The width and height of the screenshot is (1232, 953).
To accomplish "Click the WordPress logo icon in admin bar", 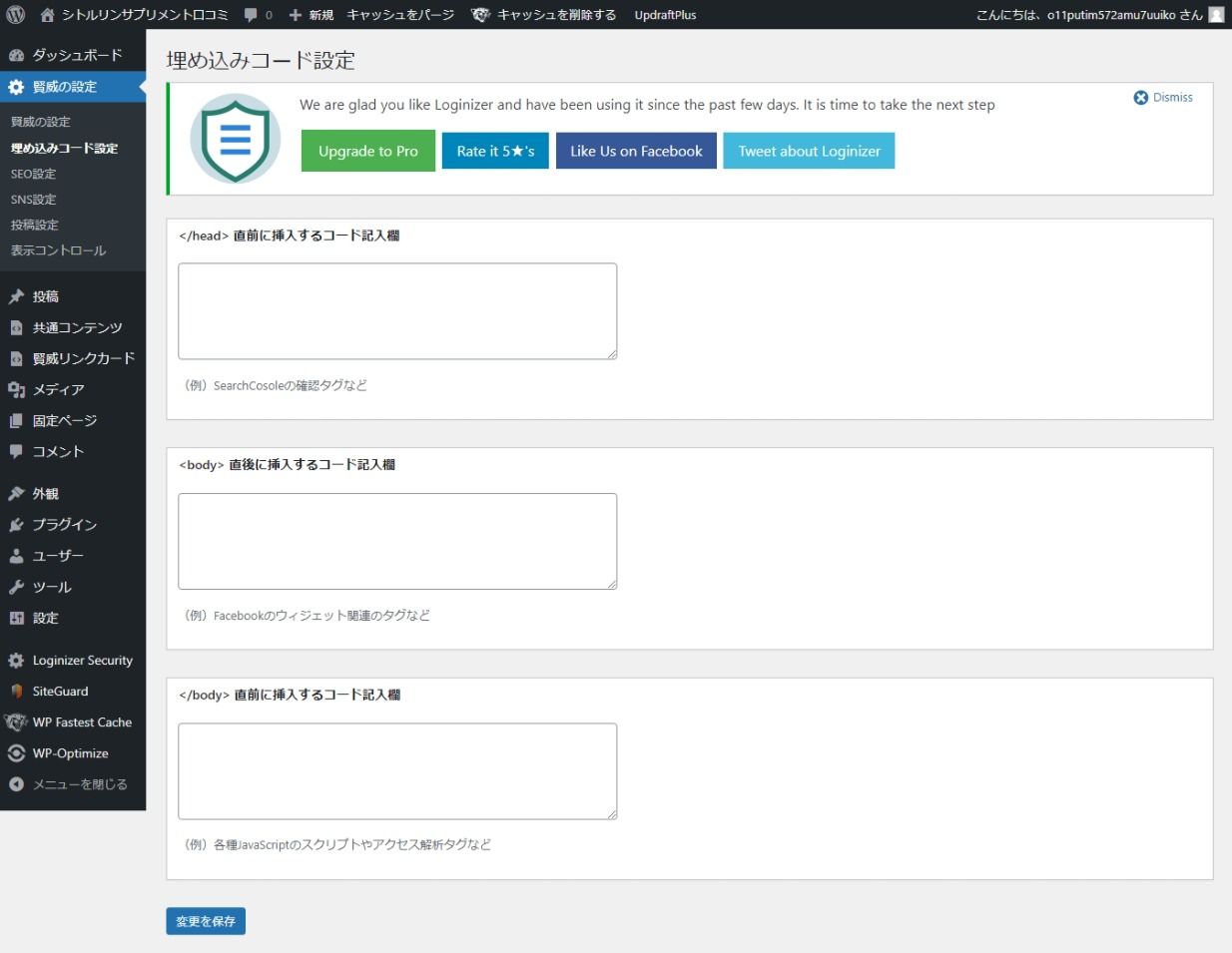I will 15,15.
